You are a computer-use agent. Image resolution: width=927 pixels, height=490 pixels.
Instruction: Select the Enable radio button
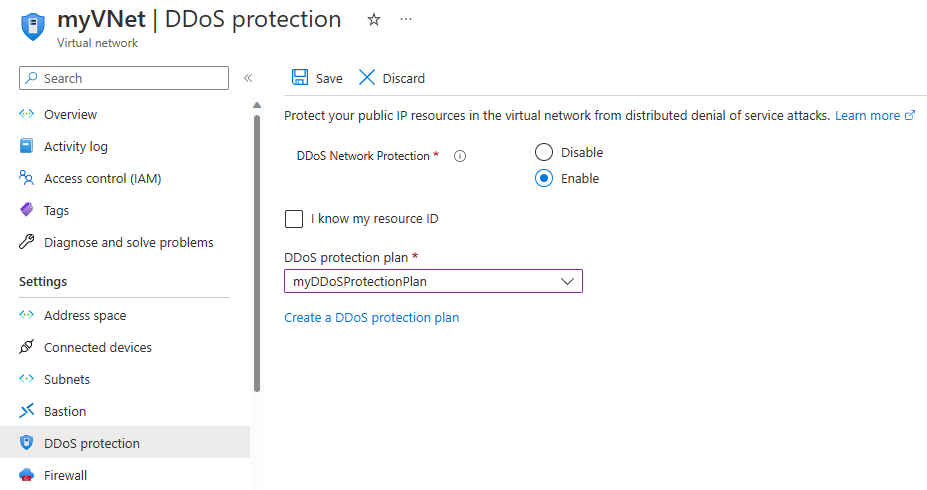click(x=544, y=179)
